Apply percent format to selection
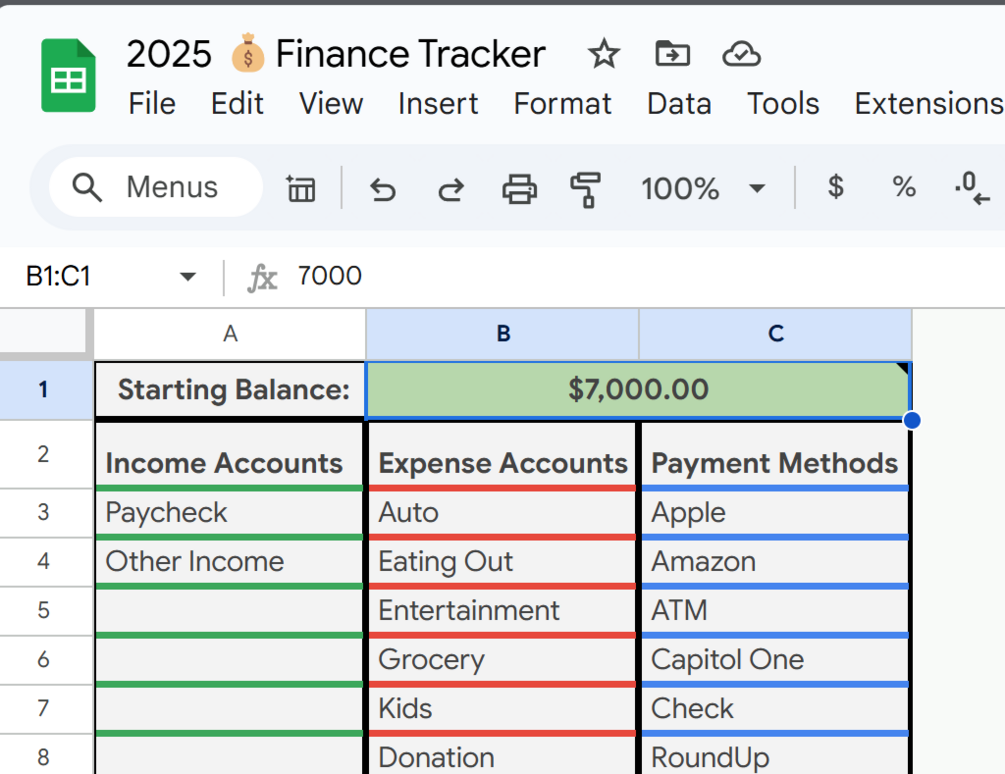Screen dimensions: 1005x774 point(904,187)
